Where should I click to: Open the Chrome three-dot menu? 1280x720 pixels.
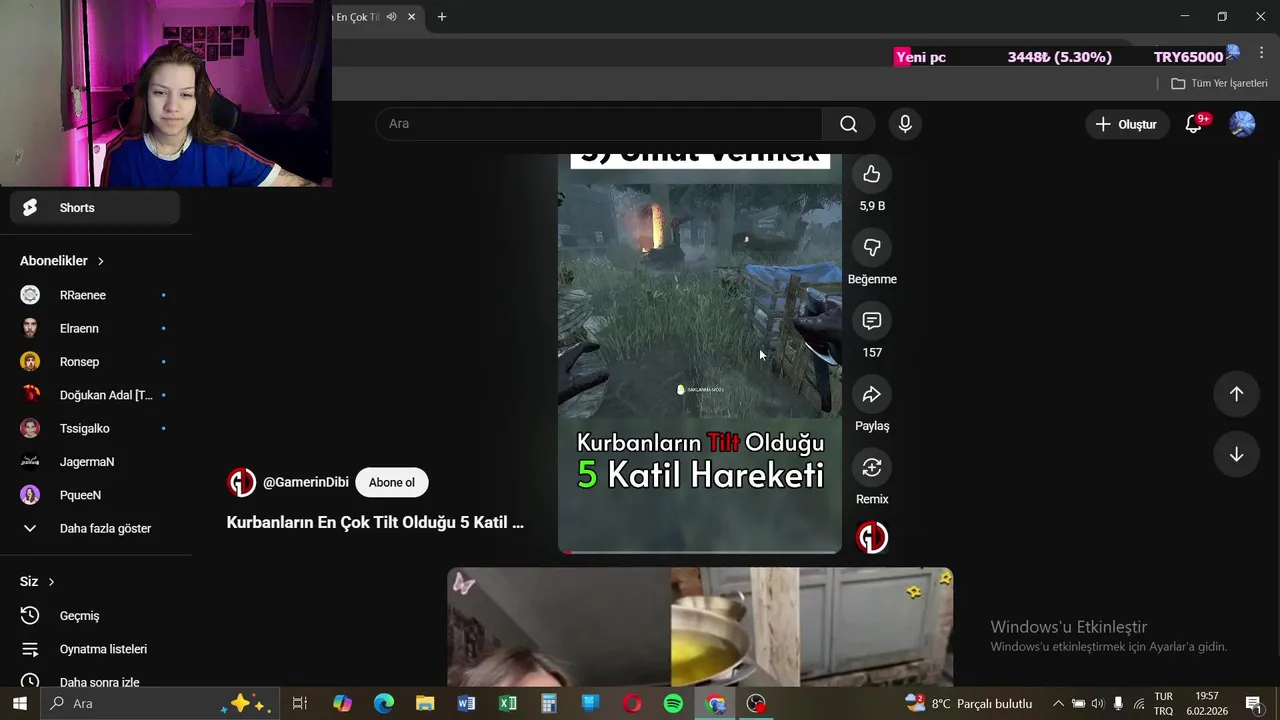[x=1261, y=54]
